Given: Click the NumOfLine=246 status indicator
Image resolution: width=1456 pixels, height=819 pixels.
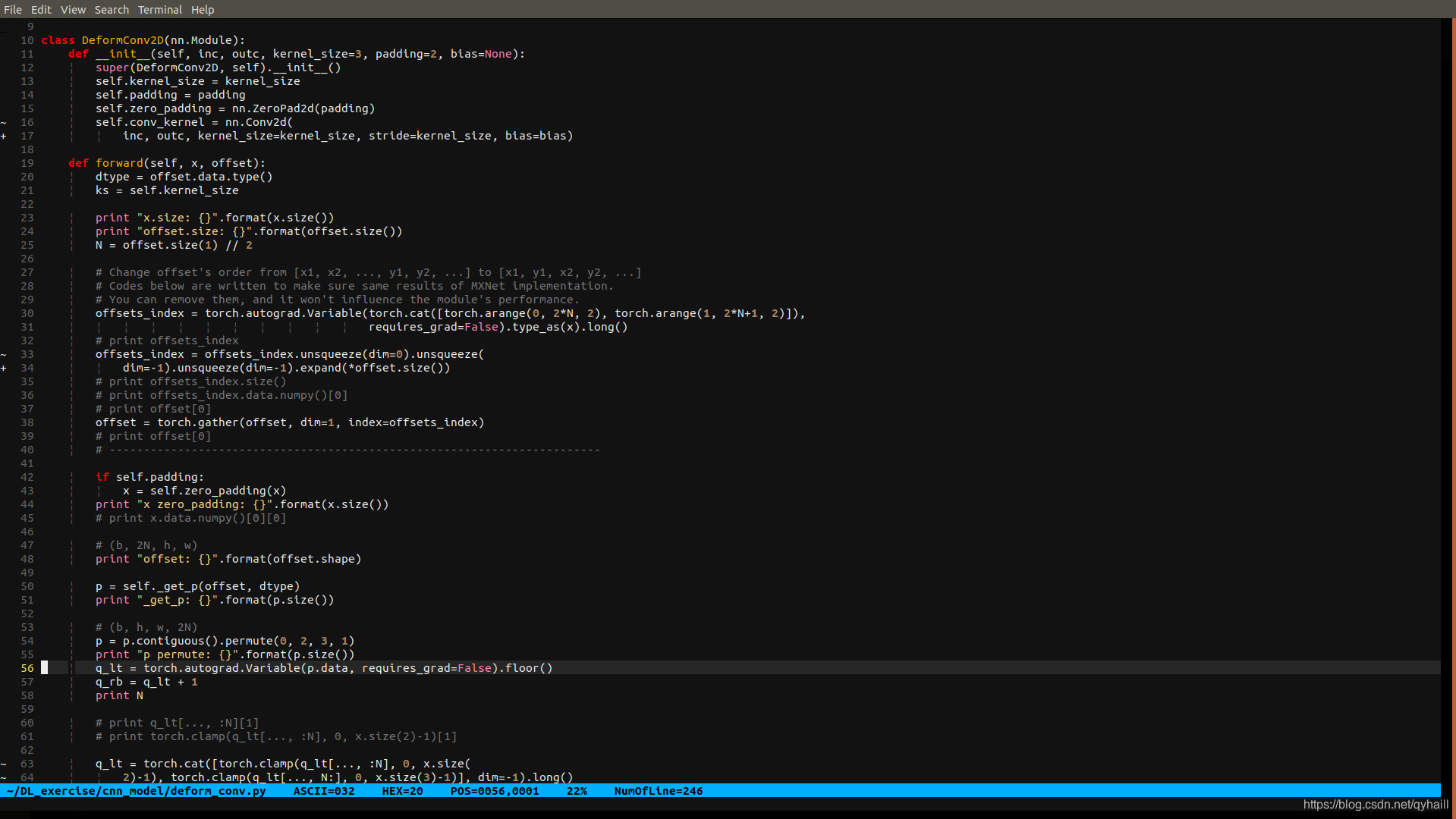Looking at the screenshot, I should [658, 791].
